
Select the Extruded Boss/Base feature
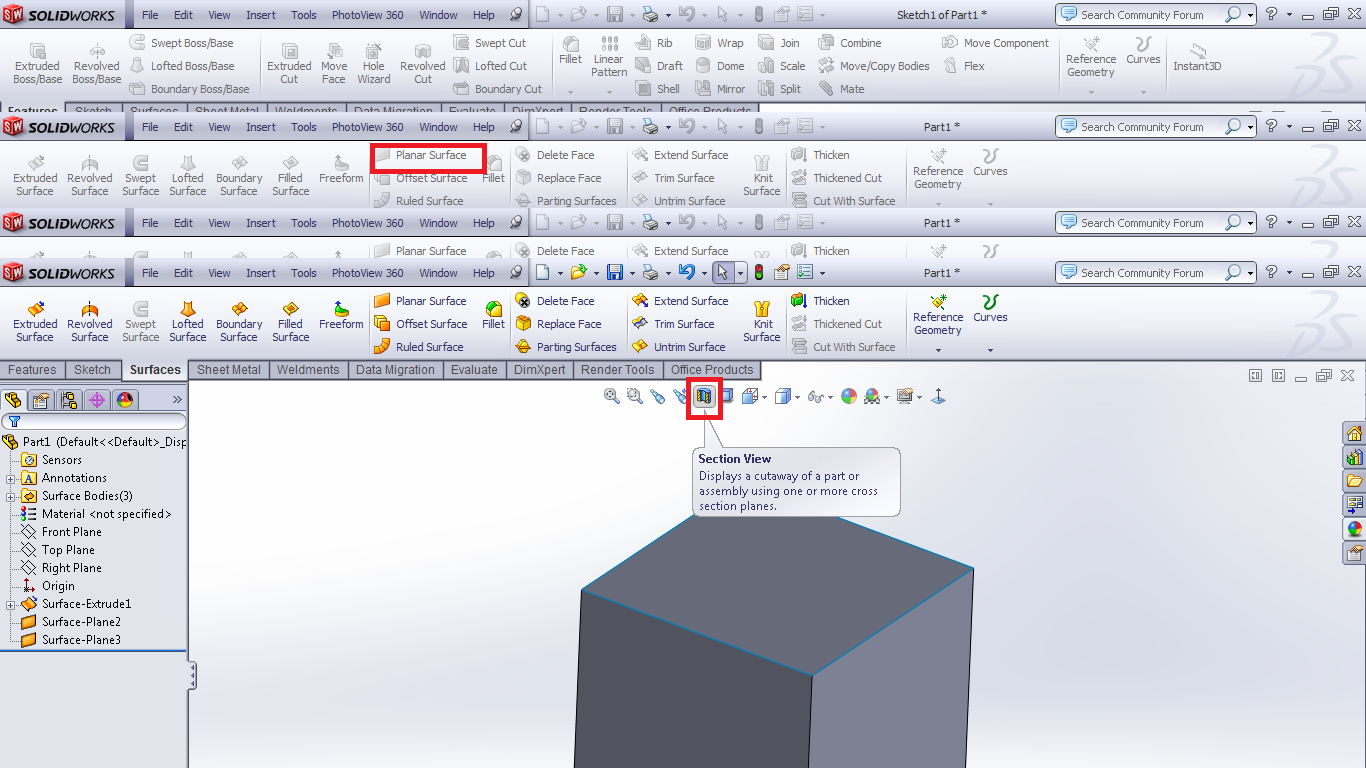click(37, 65)
